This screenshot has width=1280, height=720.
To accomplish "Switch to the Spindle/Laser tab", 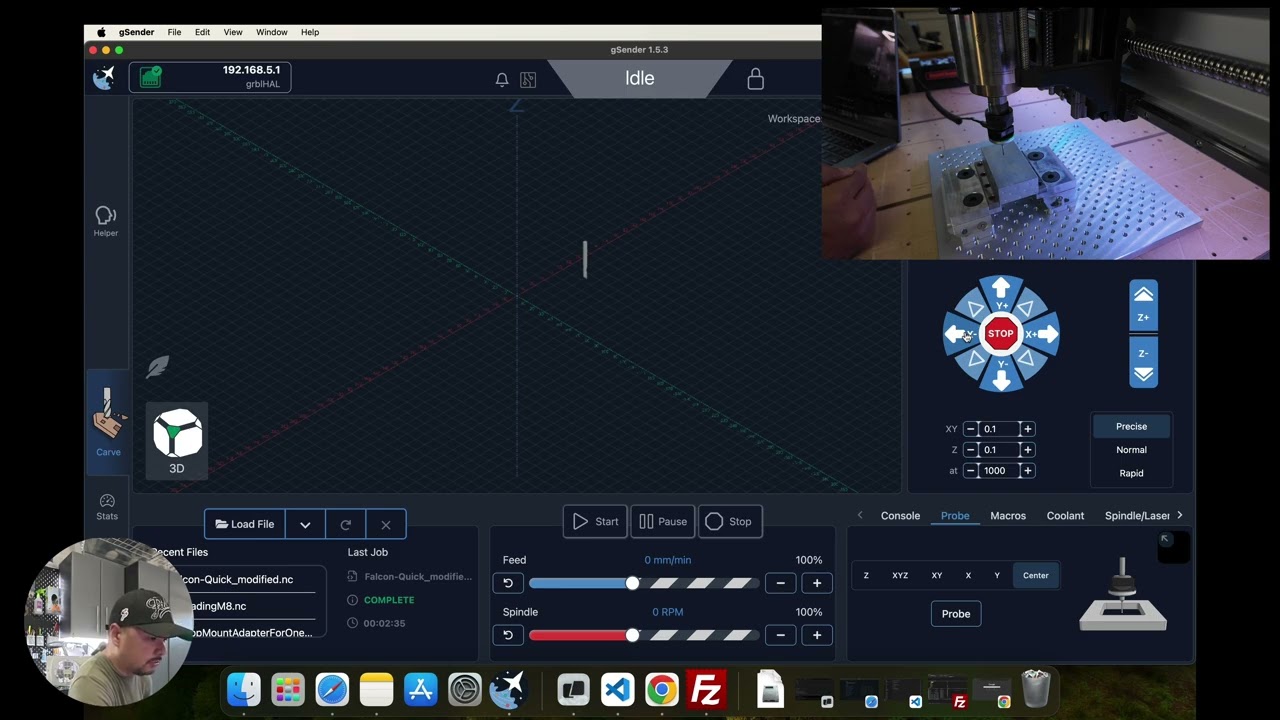I will pos(1137,516).
